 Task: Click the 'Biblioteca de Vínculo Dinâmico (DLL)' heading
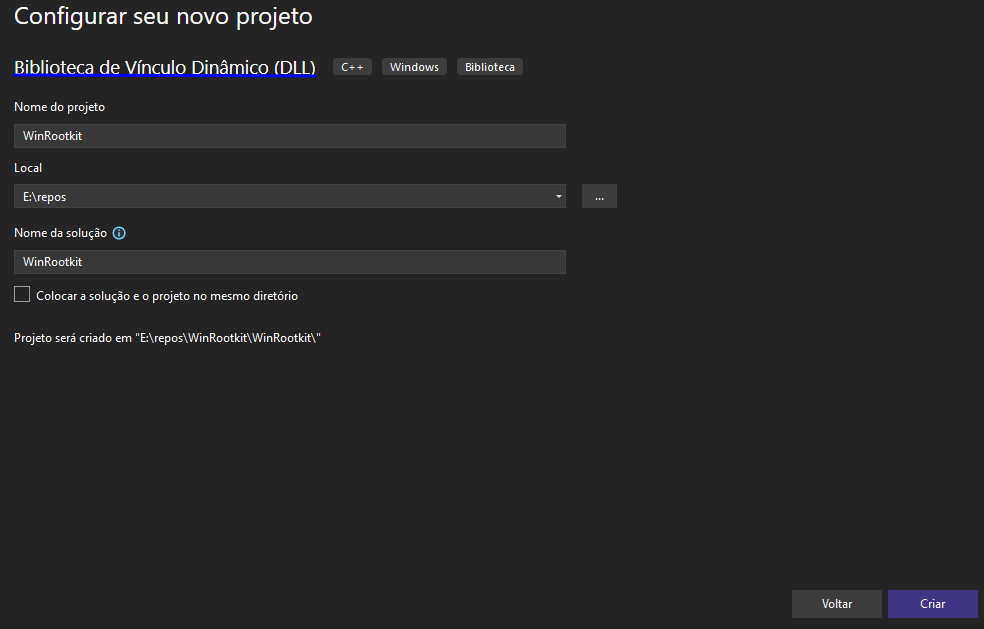165,68
